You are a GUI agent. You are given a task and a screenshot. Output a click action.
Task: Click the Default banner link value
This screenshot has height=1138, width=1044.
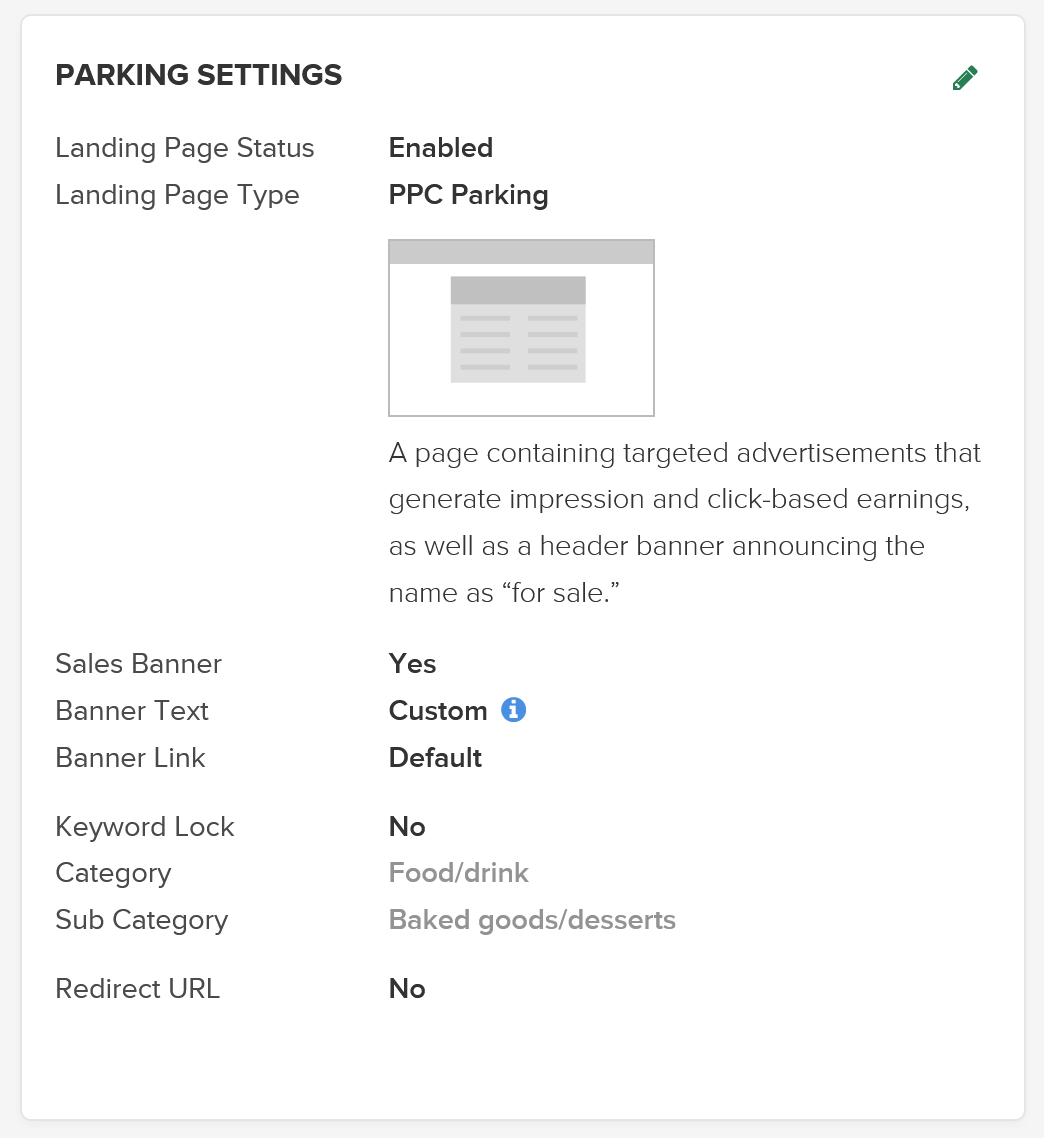coord(435,758)
